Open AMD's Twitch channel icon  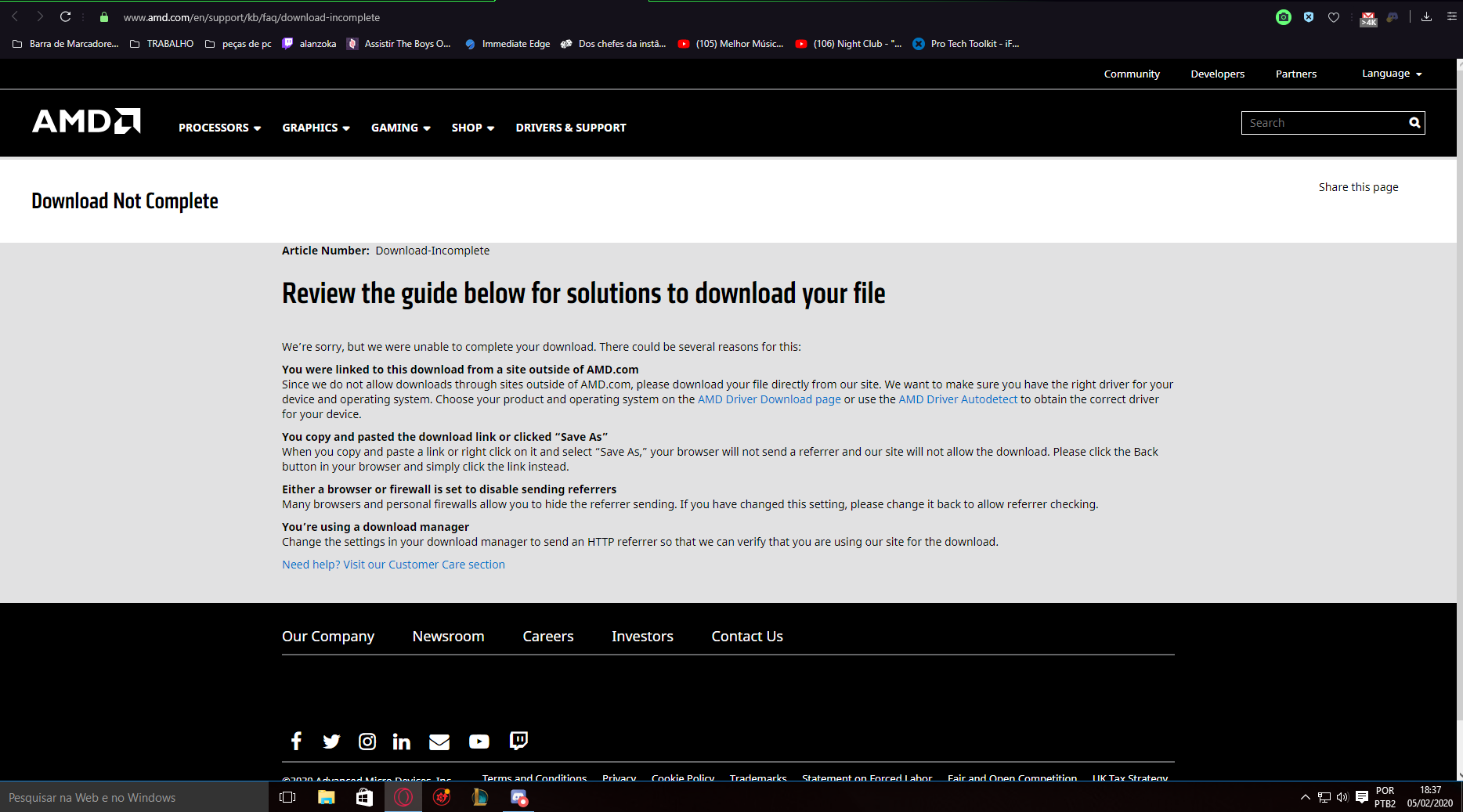click(518, 741)
